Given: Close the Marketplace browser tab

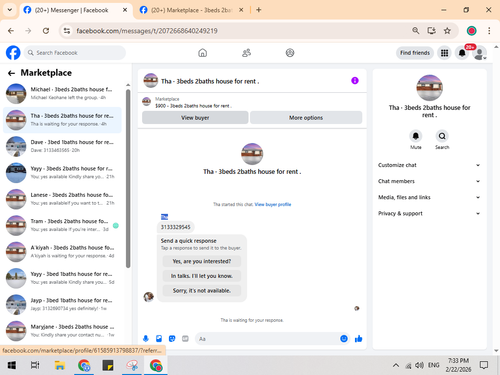Looking at the screenshot, I should click(x=241, y=10).
